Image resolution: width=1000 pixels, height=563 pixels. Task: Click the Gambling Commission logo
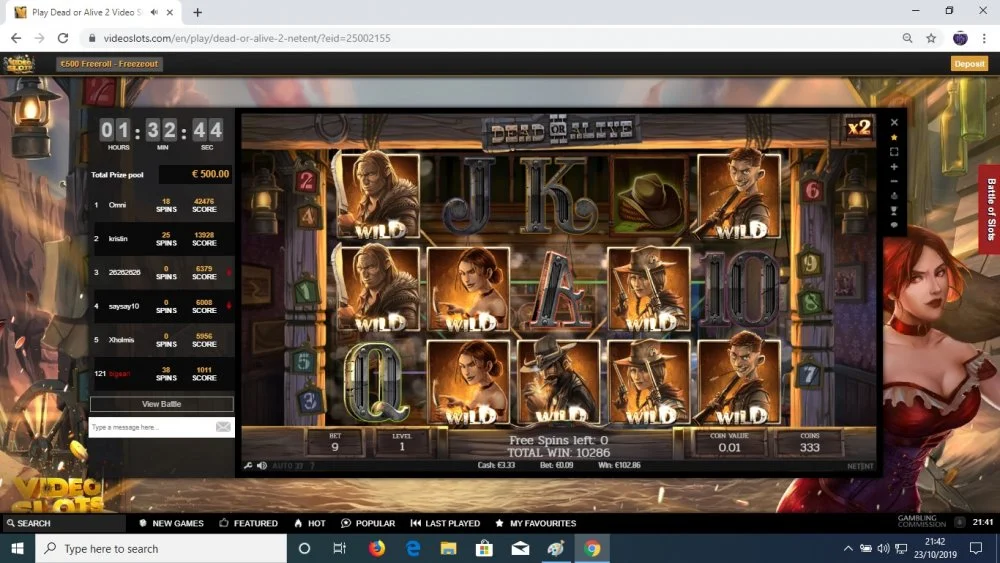coord(922,521)
